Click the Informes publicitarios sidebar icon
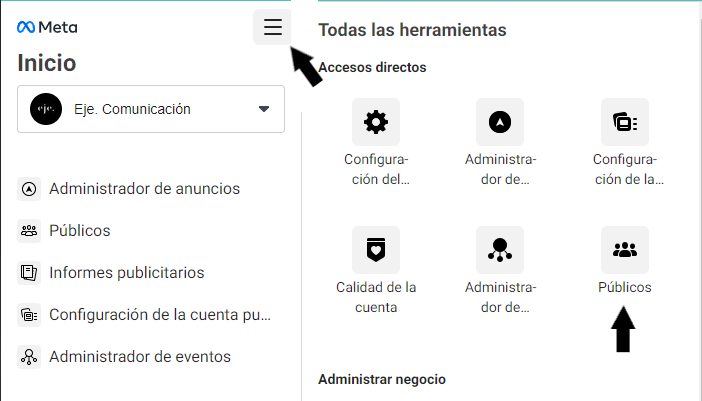The image size is (702, 401). (29, 272)
